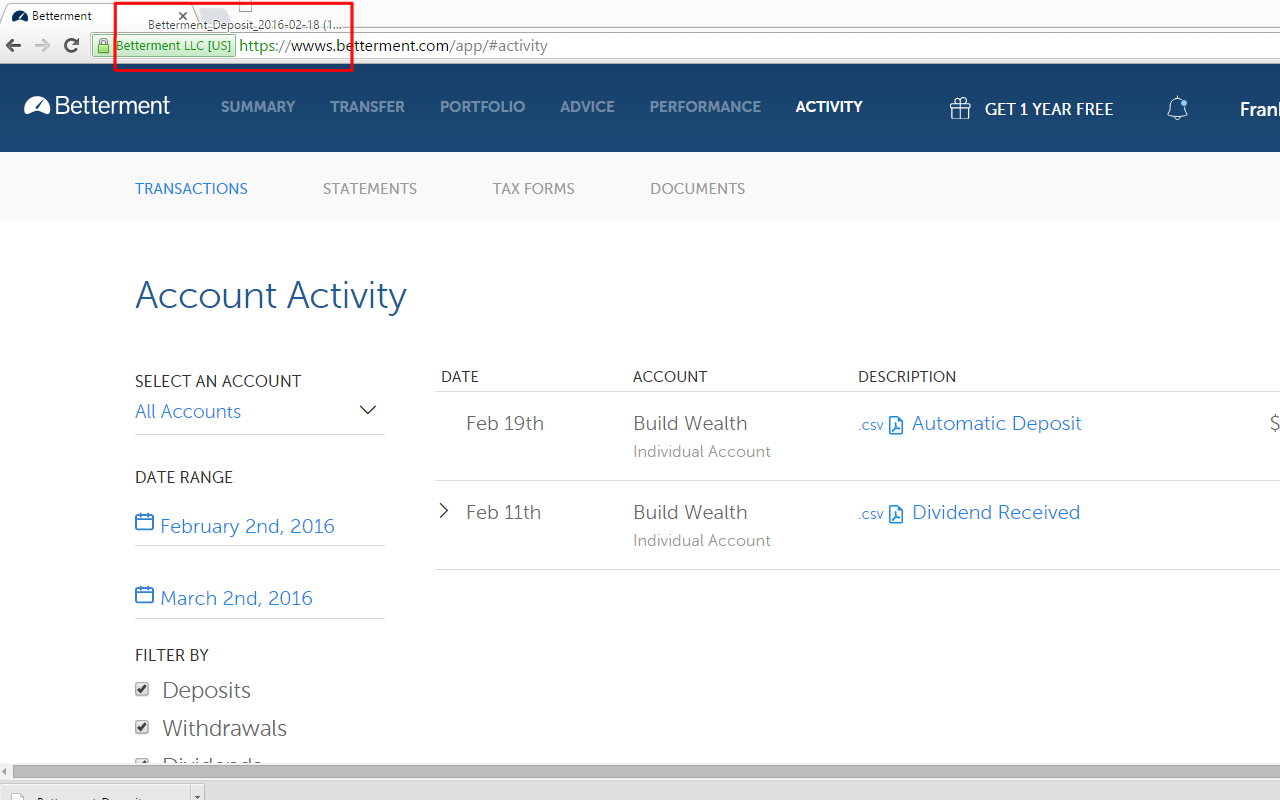
Task: Click Build Wealth in the Feb 11th row
Action: coord(690,512)
